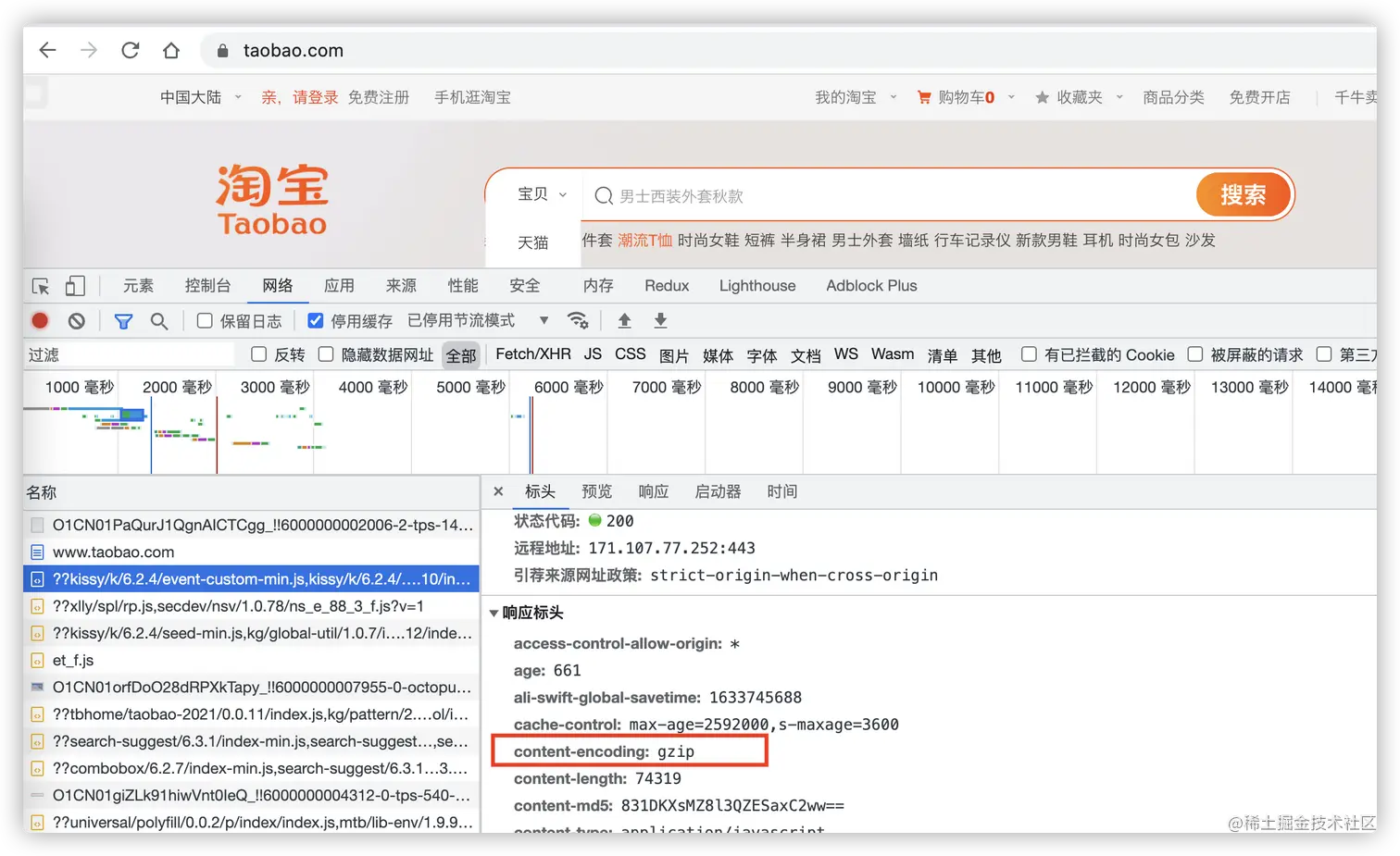Enable the 反转 checkbox
Screen dimensions: 1400x856
[x=259, y=354]
